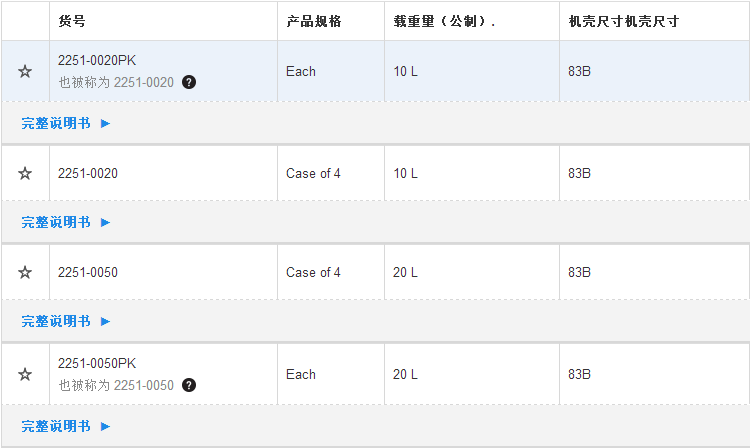Favorite the 2251-0020 Case of 4 item

pyautogui.click(x=25, y=173)
